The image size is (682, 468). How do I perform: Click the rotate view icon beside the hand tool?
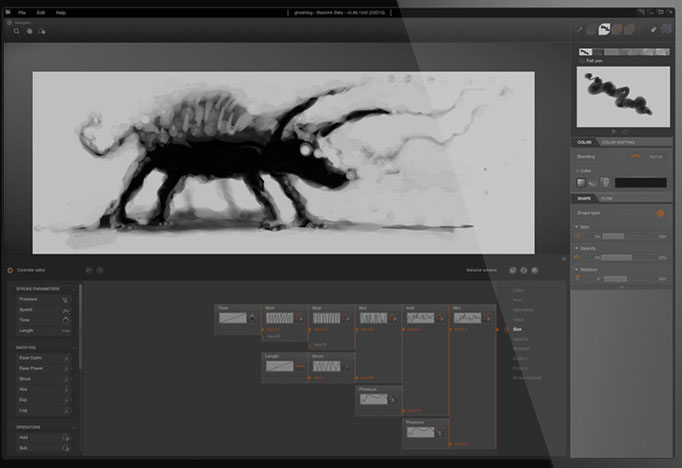[x=42, y=31]
